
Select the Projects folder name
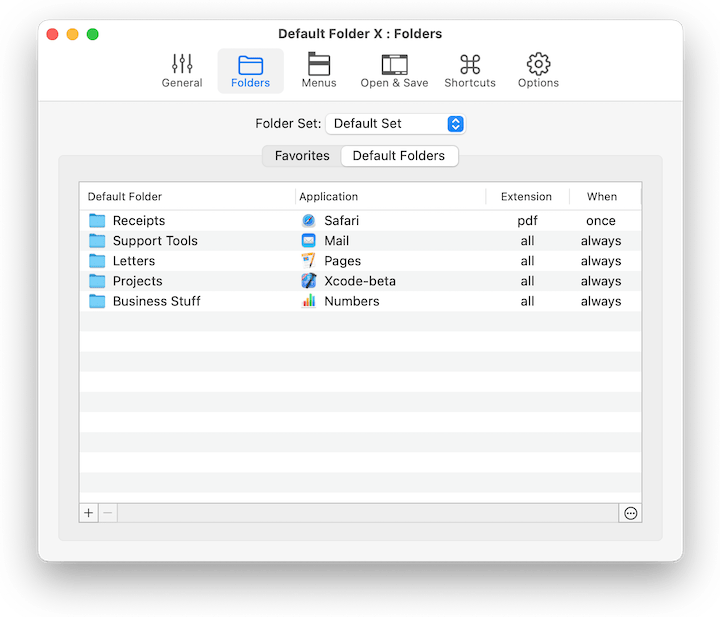tap(138, 281)
